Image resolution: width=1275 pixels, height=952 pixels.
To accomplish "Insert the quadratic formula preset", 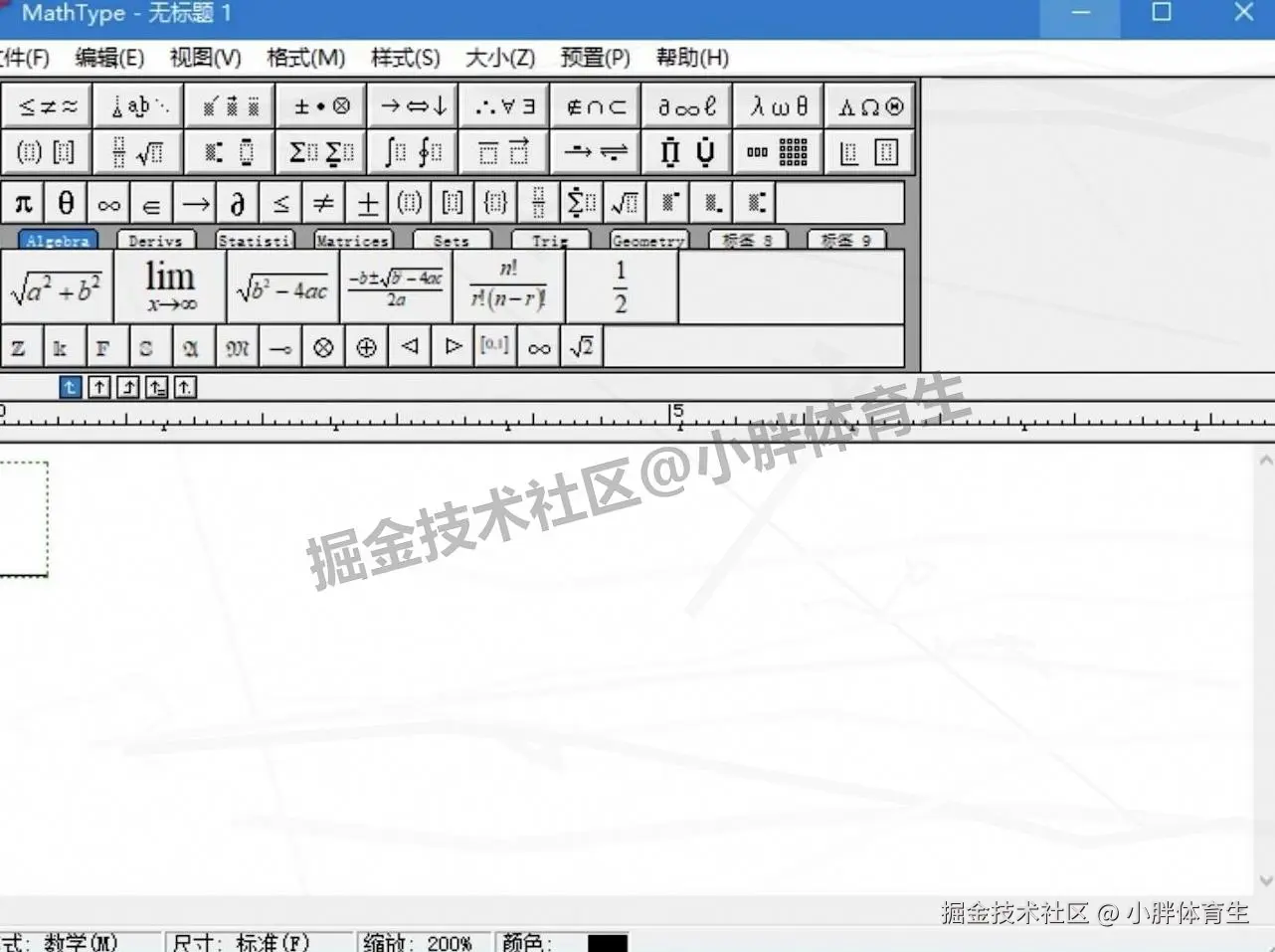I will pos(397,286).
